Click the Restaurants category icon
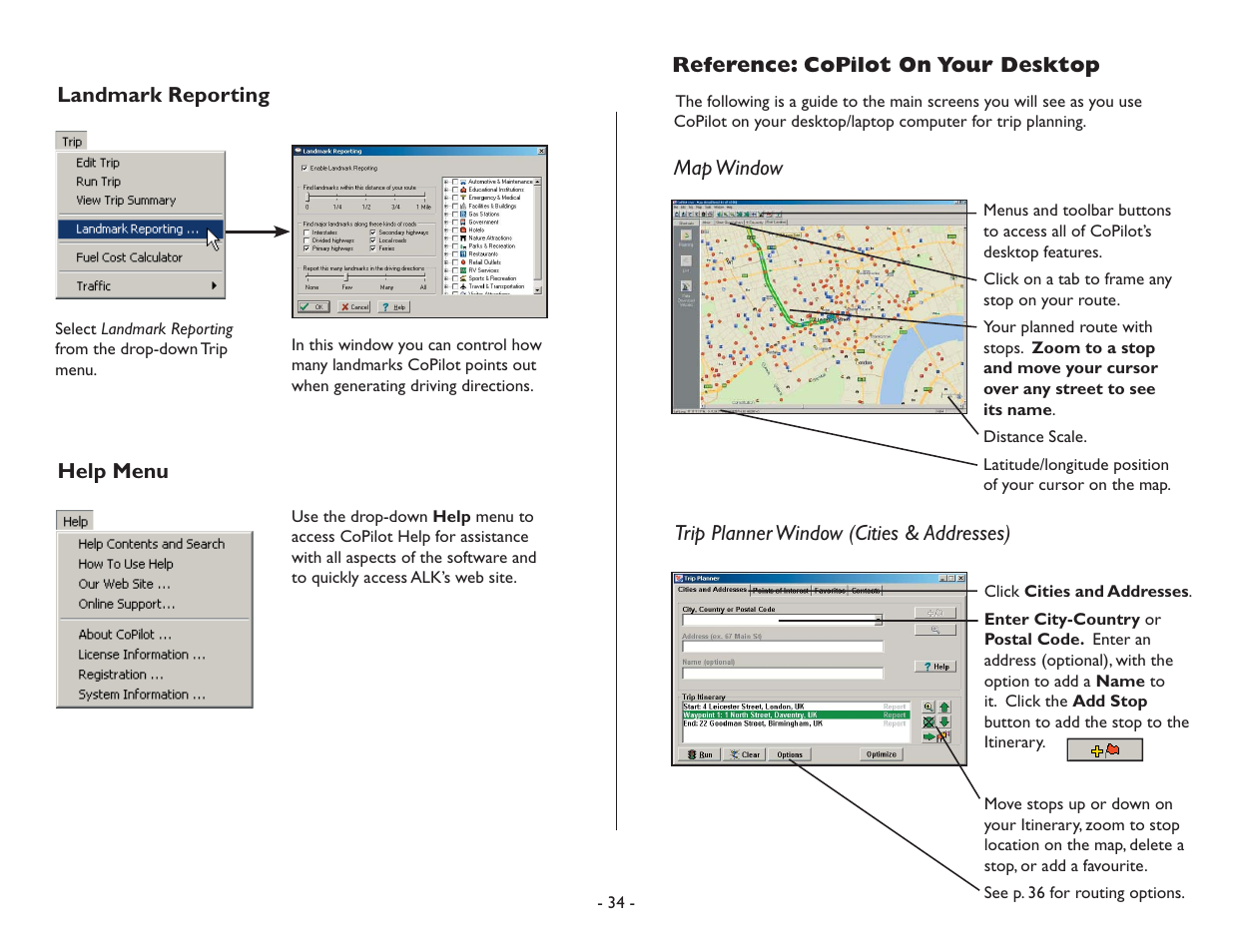 coord(463,253)
